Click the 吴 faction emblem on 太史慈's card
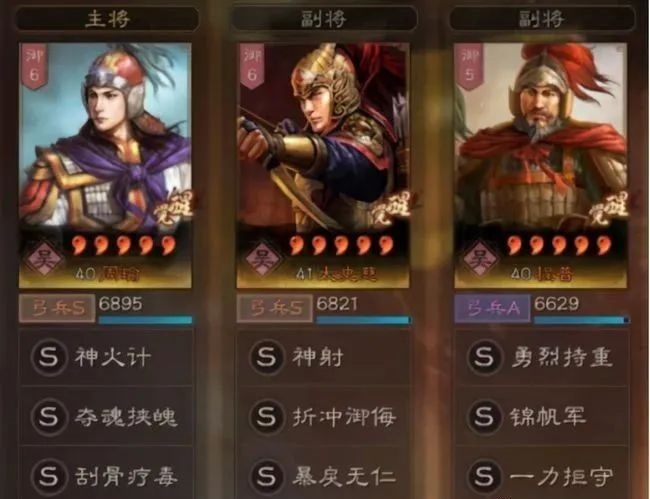Viewport: 650px width, 499px height. [x=262, y=259]
